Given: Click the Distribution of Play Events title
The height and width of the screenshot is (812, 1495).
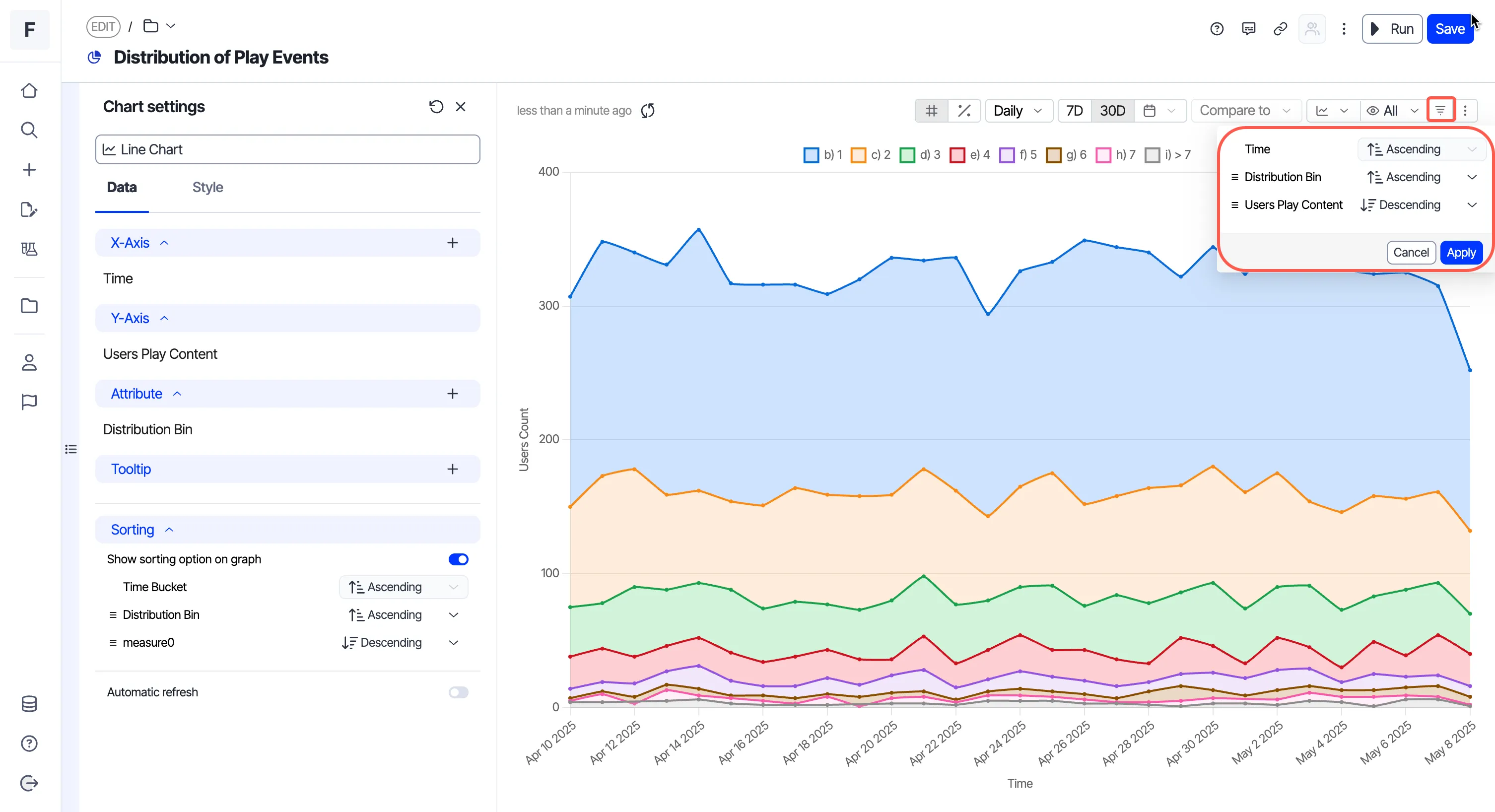Looking at the screenshot, I should pos(220,57).
